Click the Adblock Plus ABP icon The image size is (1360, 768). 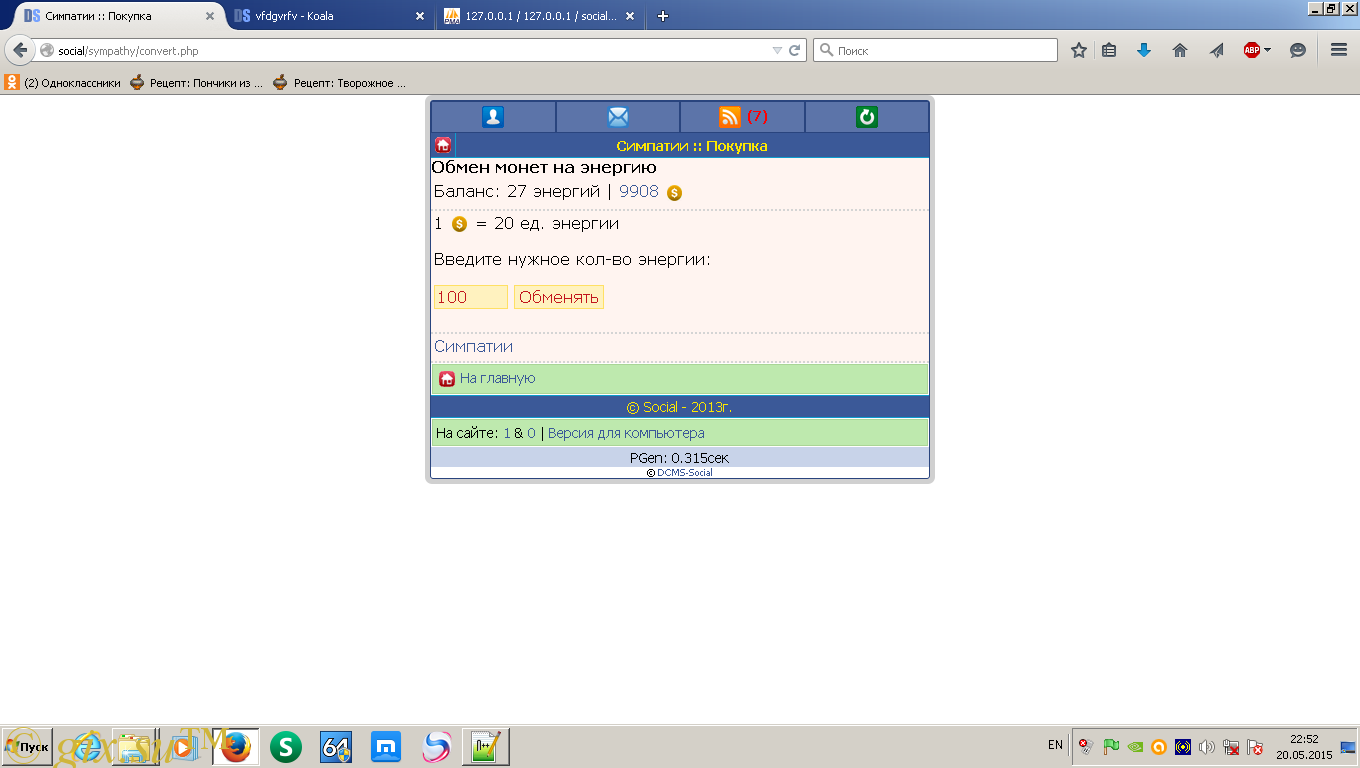(1252, 50)
